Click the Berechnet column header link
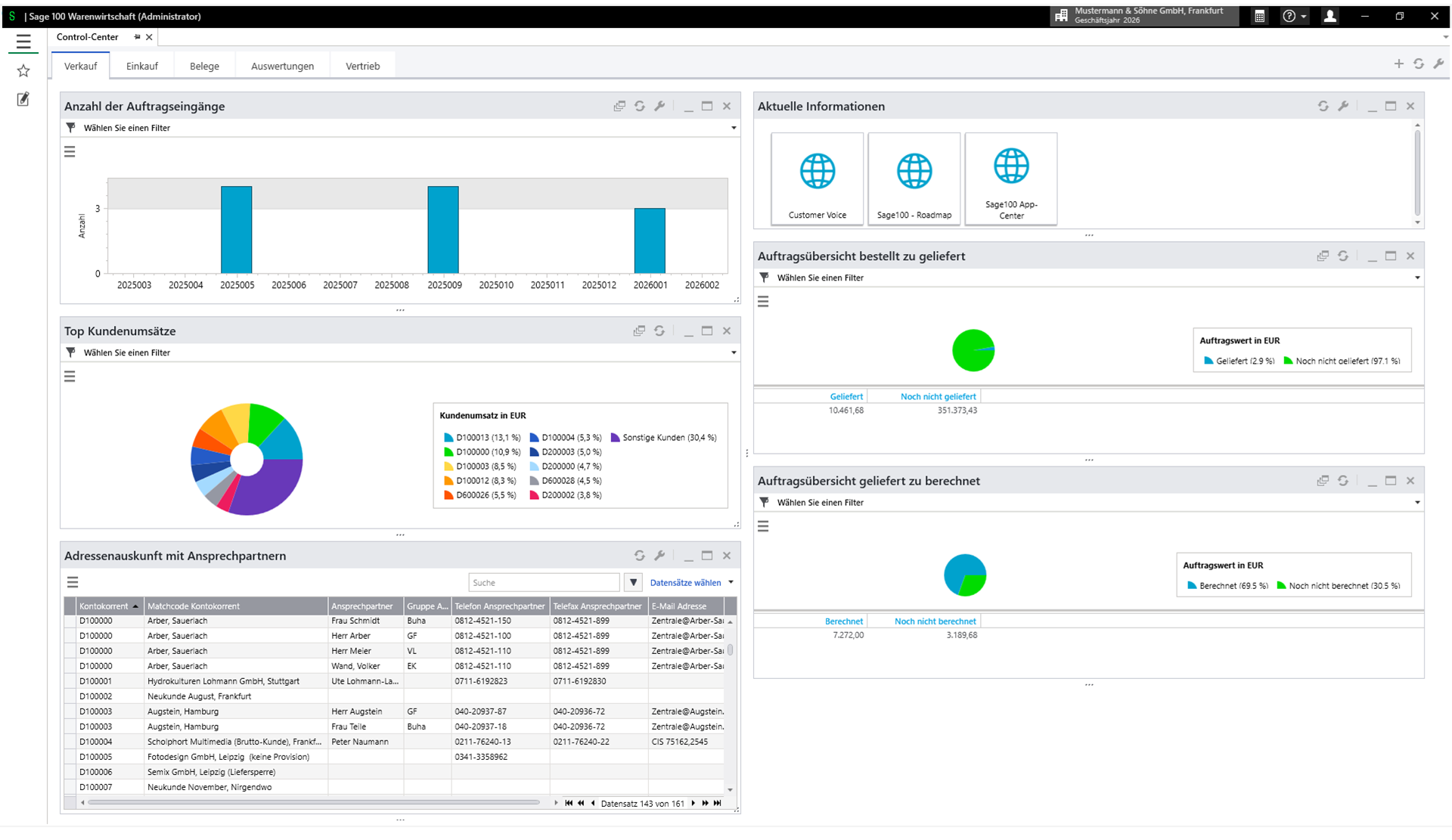The image size is (1452, 840). [843, 621]
